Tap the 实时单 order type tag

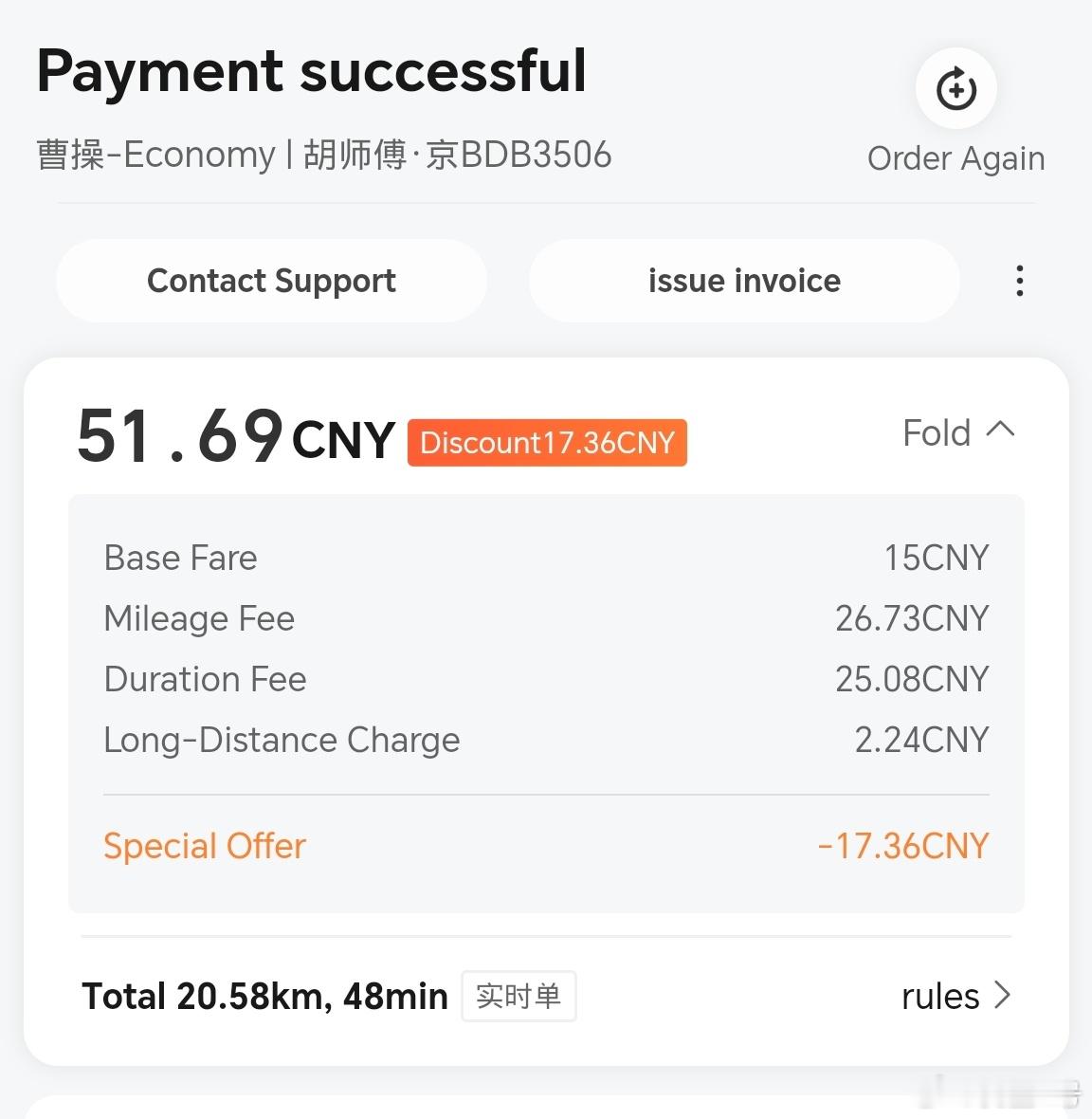pyautogui.click(x=519, y=996)
